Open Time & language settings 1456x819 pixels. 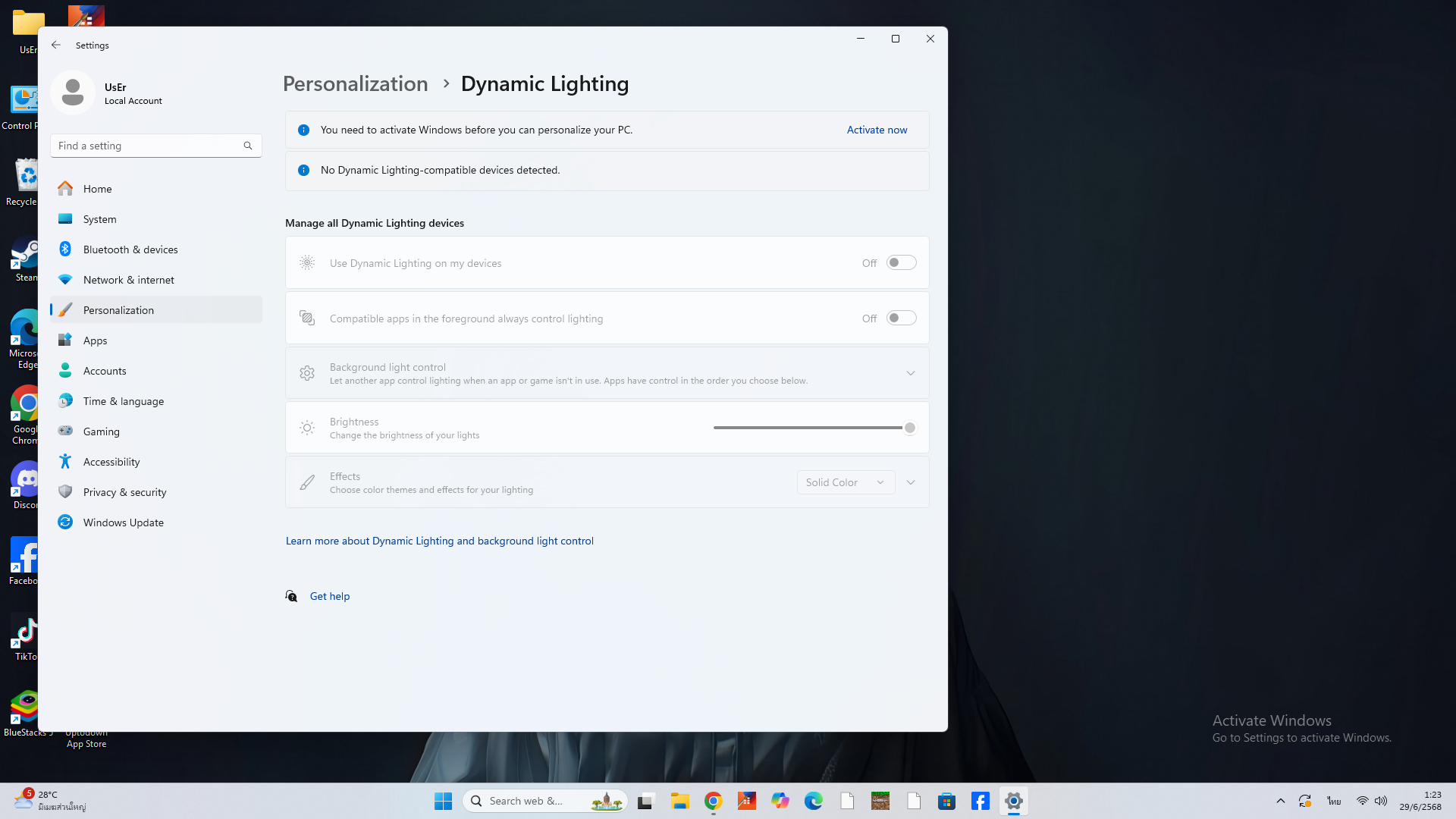[156, 400]
